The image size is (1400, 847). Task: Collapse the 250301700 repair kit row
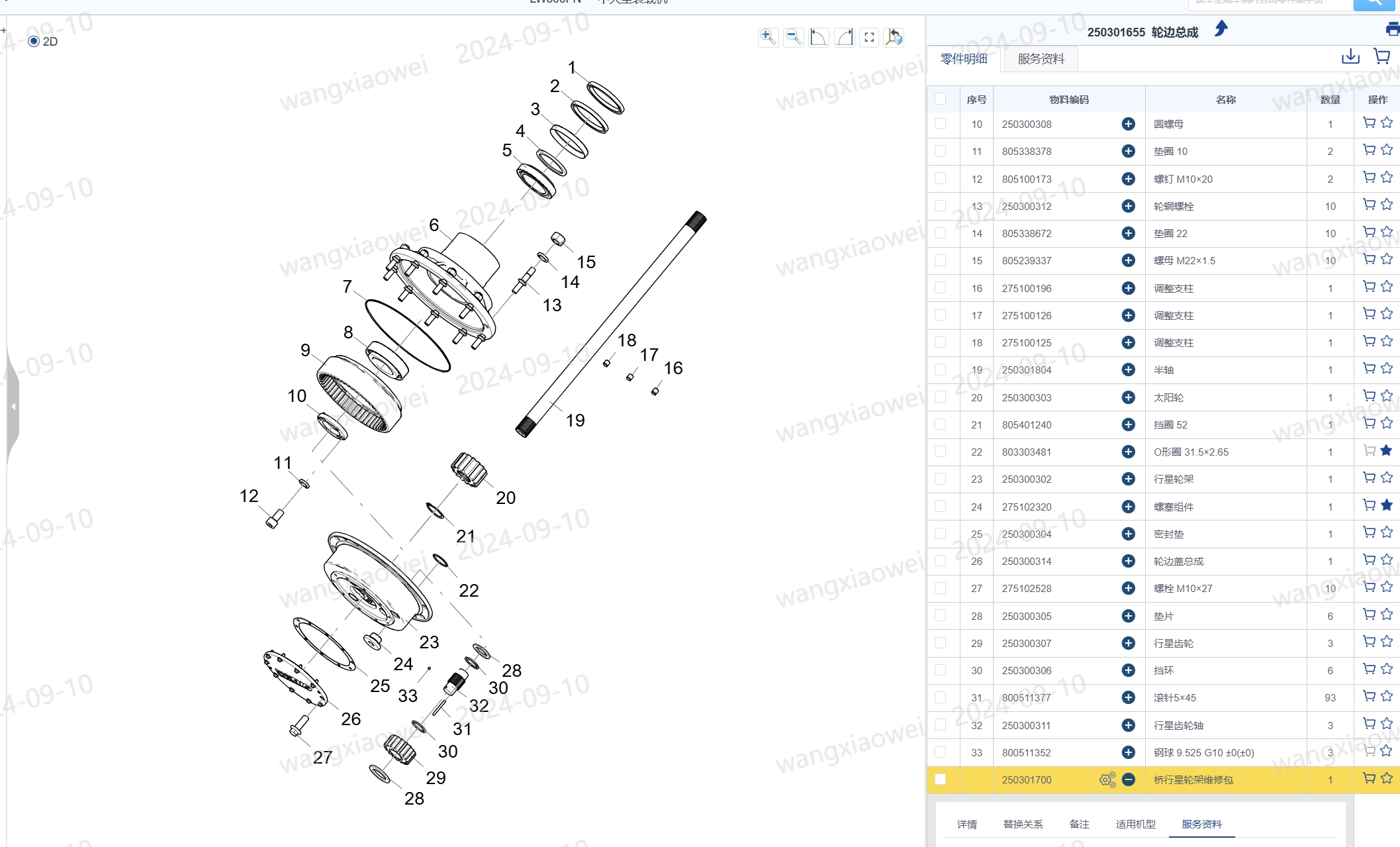tap(1129, 779)
